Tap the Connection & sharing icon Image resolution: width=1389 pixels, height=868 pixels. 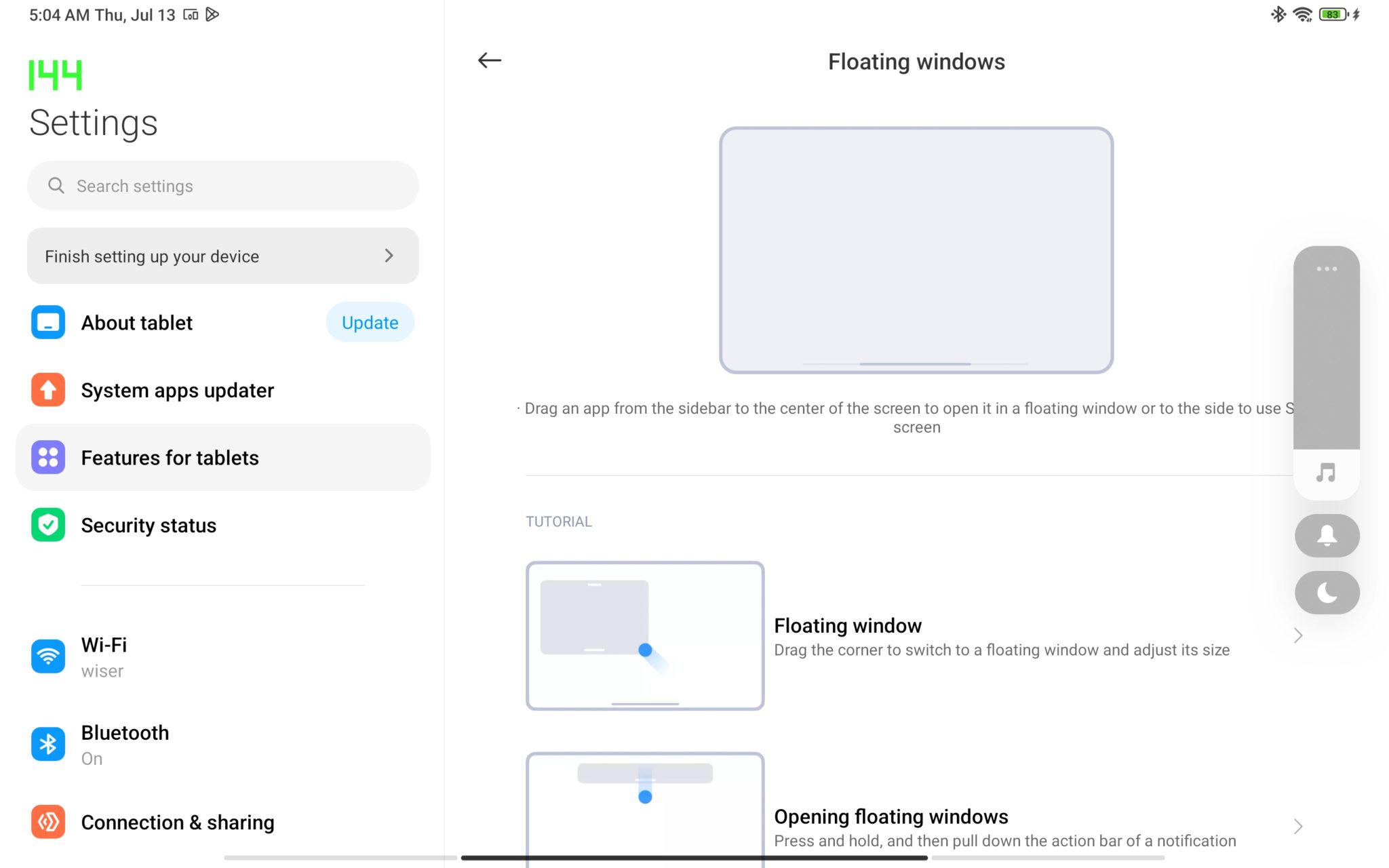pyautogui.click(x=48, y=822)
